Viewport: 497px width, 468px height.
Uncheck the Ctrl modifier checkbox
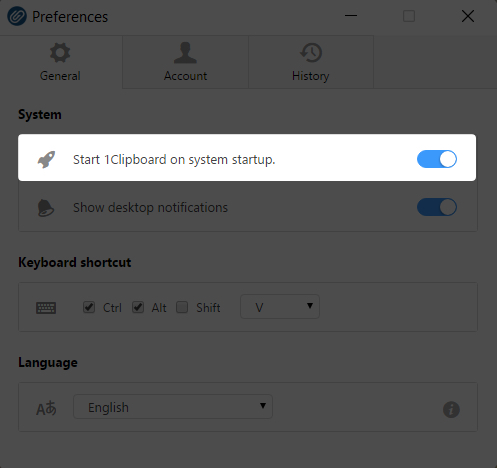coord(89,307)
